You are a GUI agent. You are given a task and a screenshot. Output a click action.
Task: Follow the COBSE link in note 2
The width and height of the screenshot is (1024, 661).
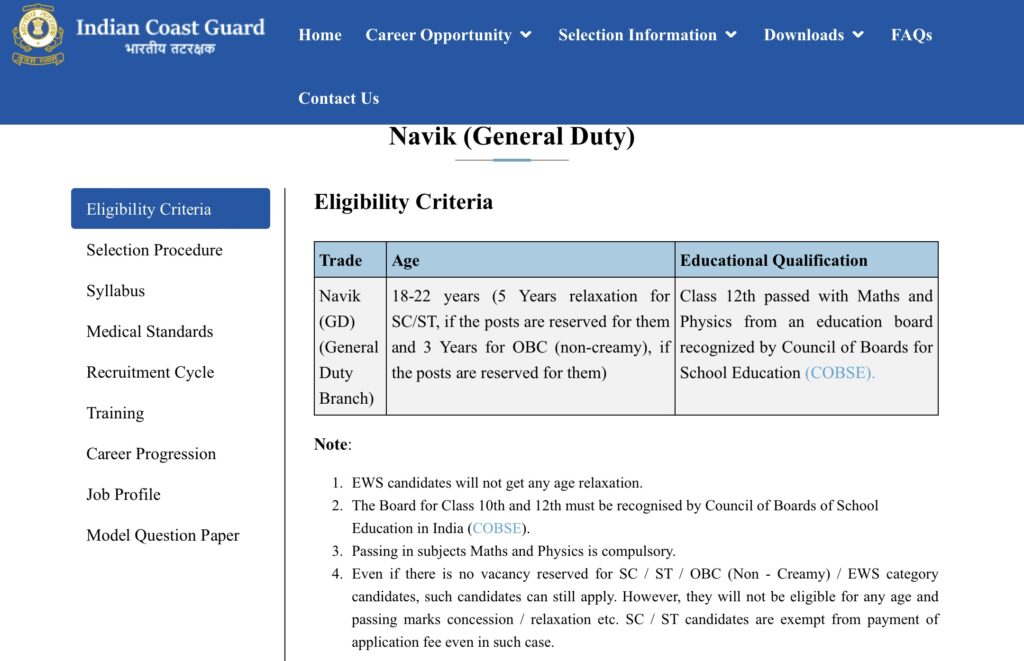[x=497, y=528]
